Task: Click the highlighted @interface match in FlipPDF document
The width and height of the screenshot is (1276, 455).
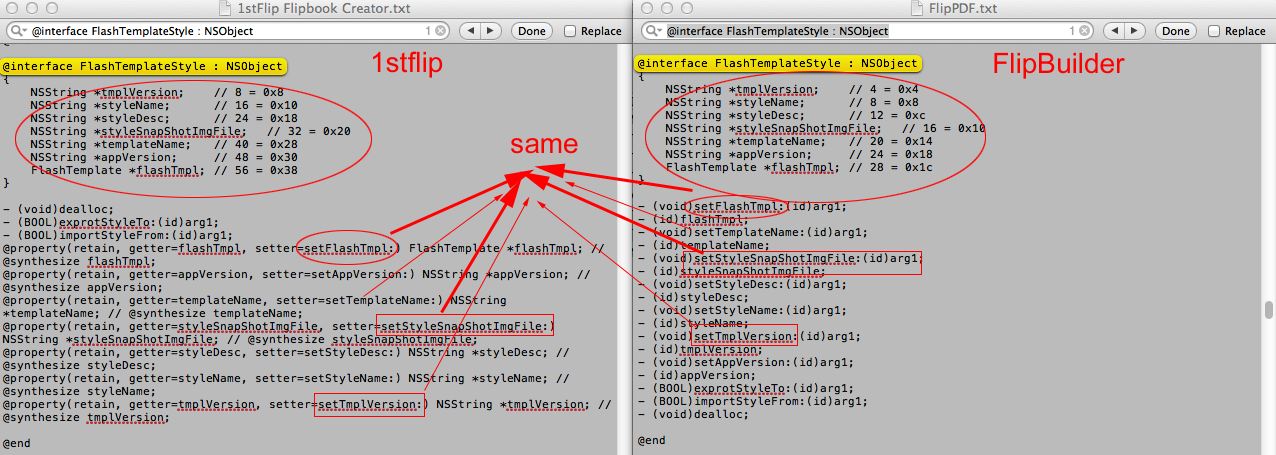Action: coord(778,63)
